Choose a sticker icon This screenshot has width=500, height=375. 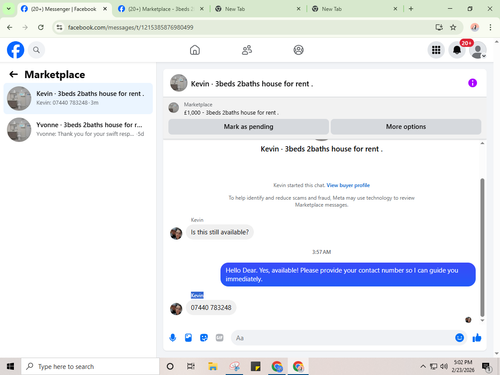204,338
